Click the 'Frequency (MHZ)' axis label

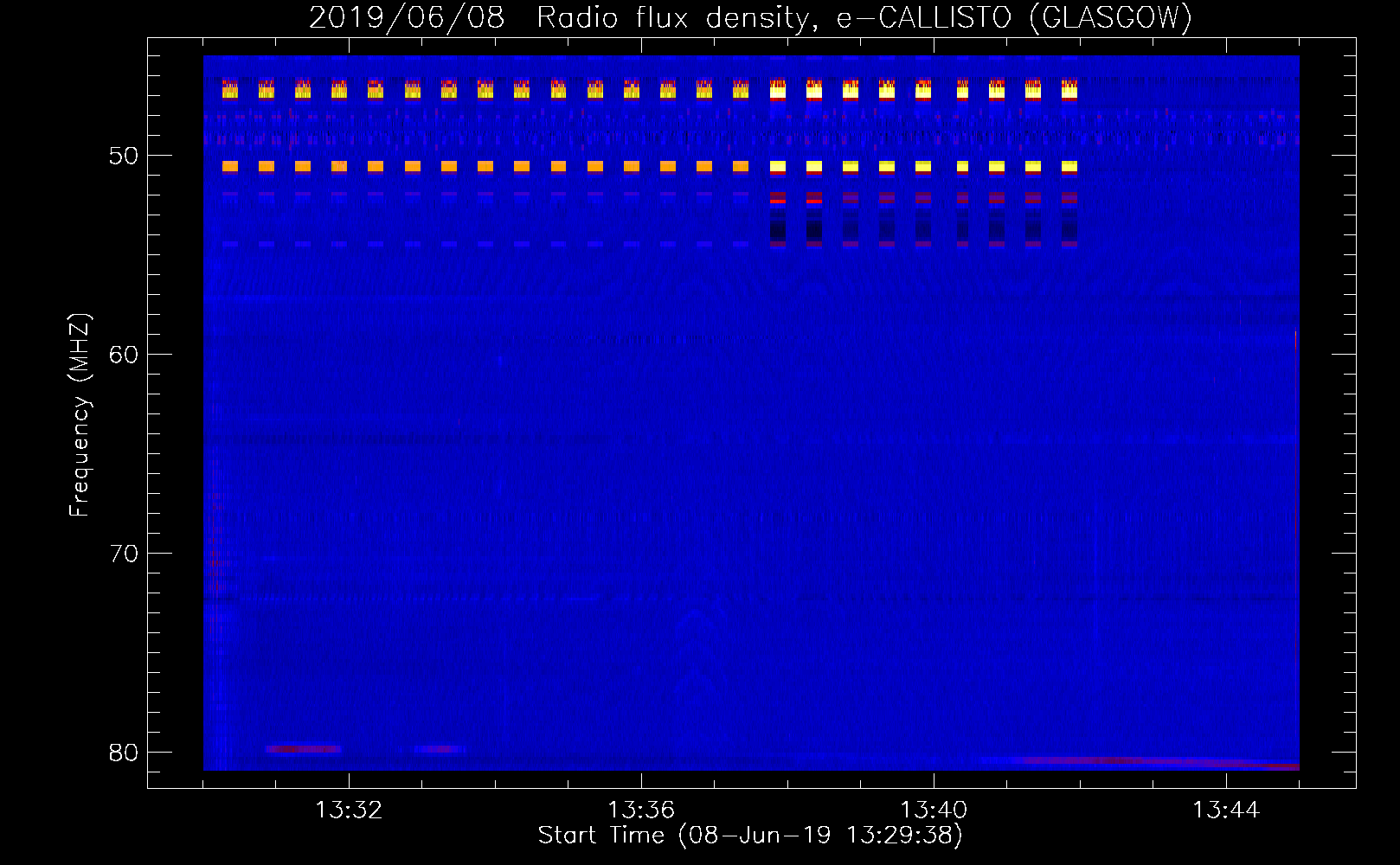[x=80, y=415]
